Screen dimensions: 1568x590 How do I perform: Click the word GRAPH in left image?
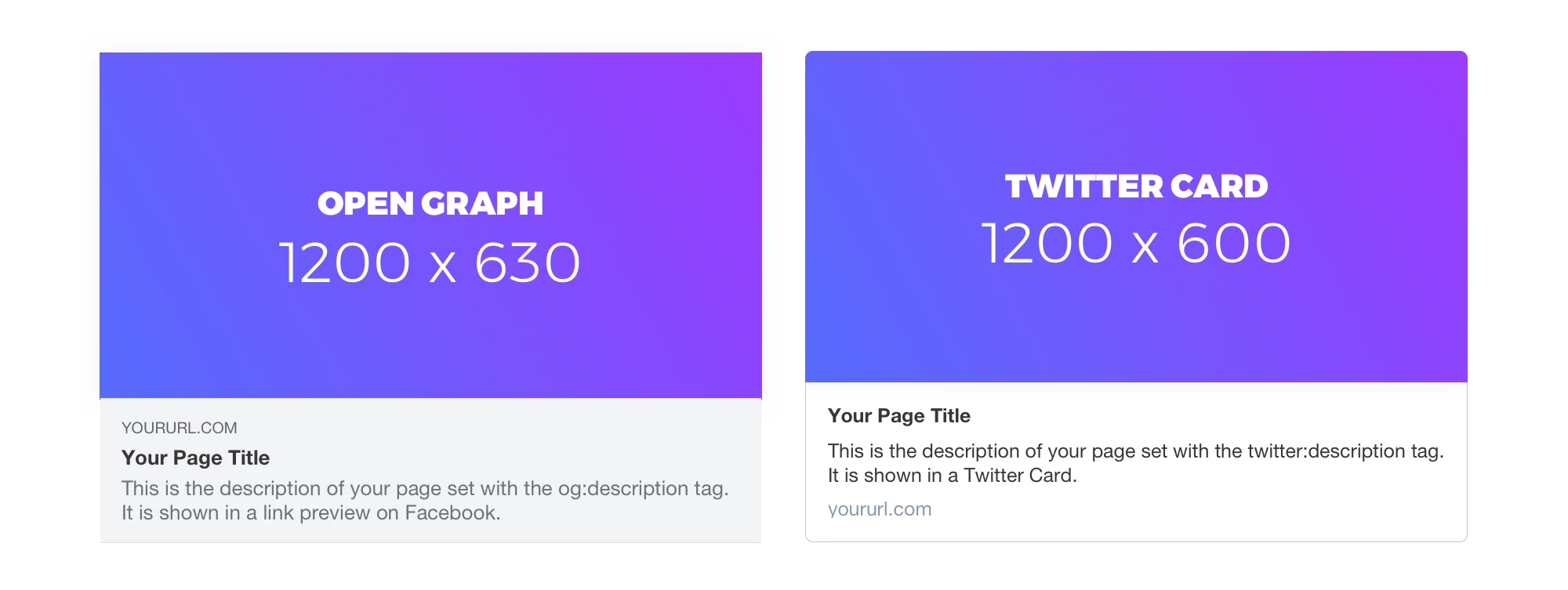(x=482, y=204)
